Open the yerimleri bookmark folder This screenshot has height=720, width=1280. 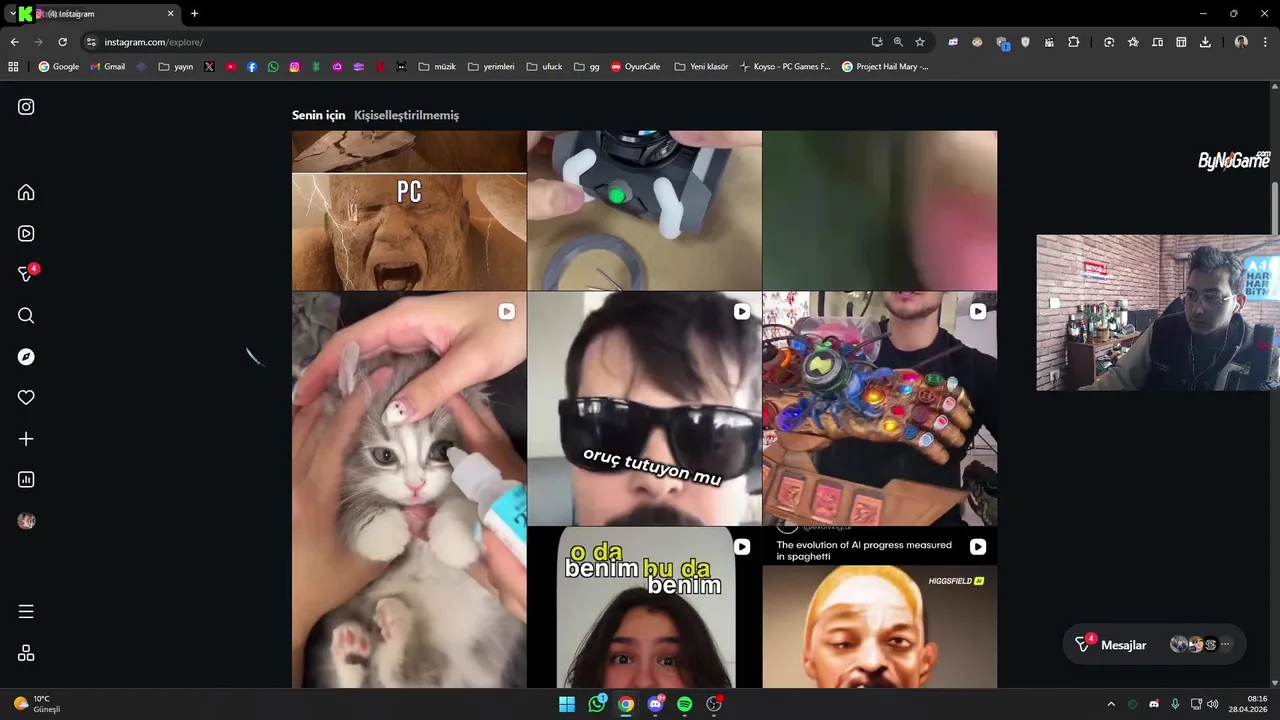click(x=491, y=67)
